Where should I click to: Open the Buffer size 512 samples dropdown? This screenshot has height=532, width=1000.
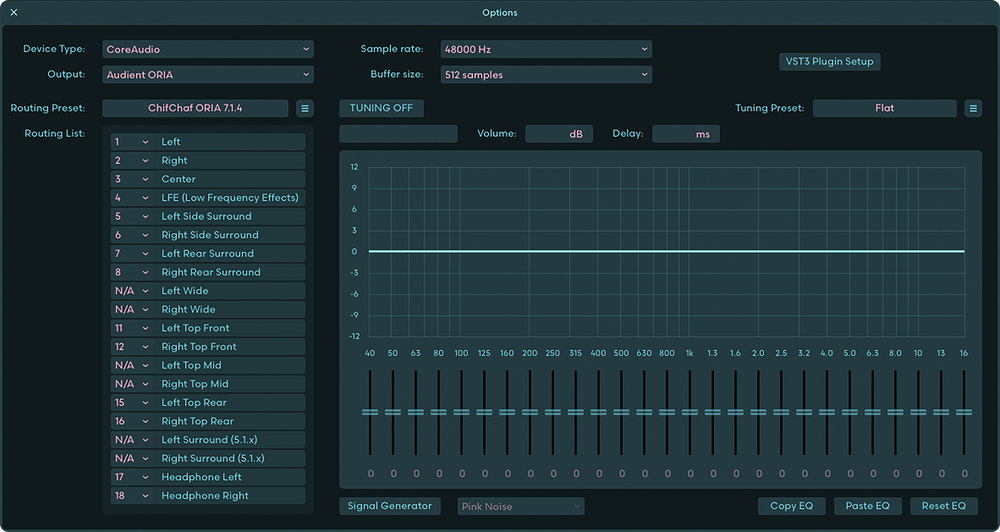click(546, 75)
